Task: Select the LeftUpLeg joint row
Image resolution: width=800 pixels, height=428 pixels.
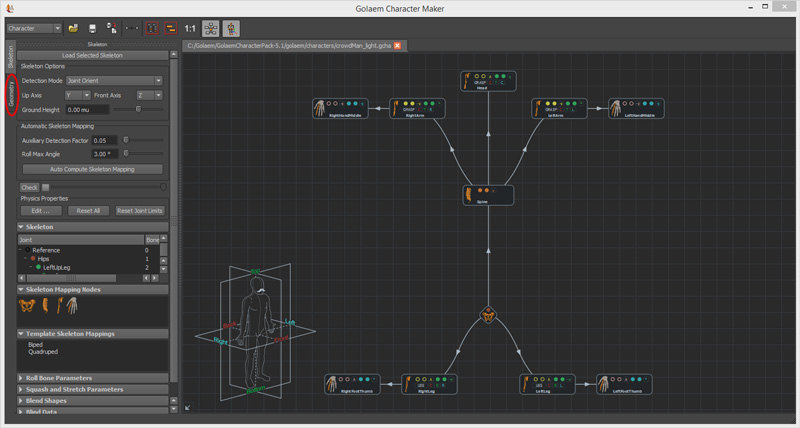Action: tap(88, 267)
